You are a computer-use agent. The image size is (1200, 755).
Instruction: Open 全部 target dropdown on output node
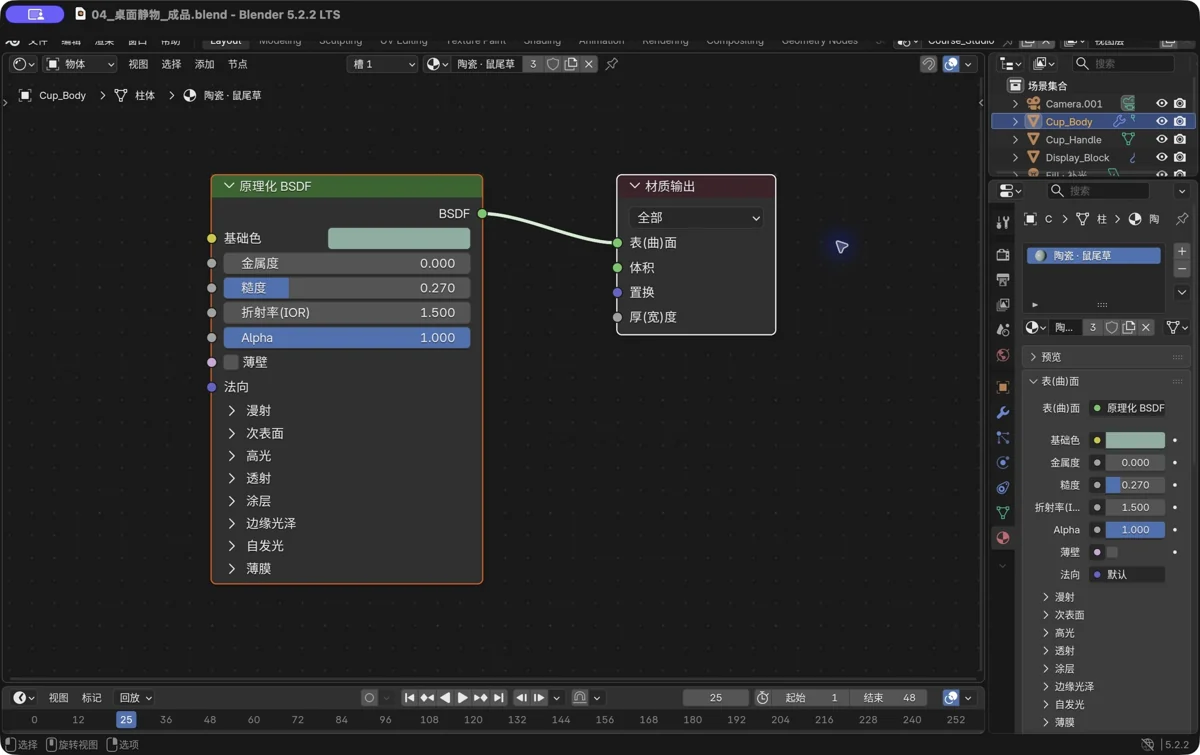pos(696,217)
